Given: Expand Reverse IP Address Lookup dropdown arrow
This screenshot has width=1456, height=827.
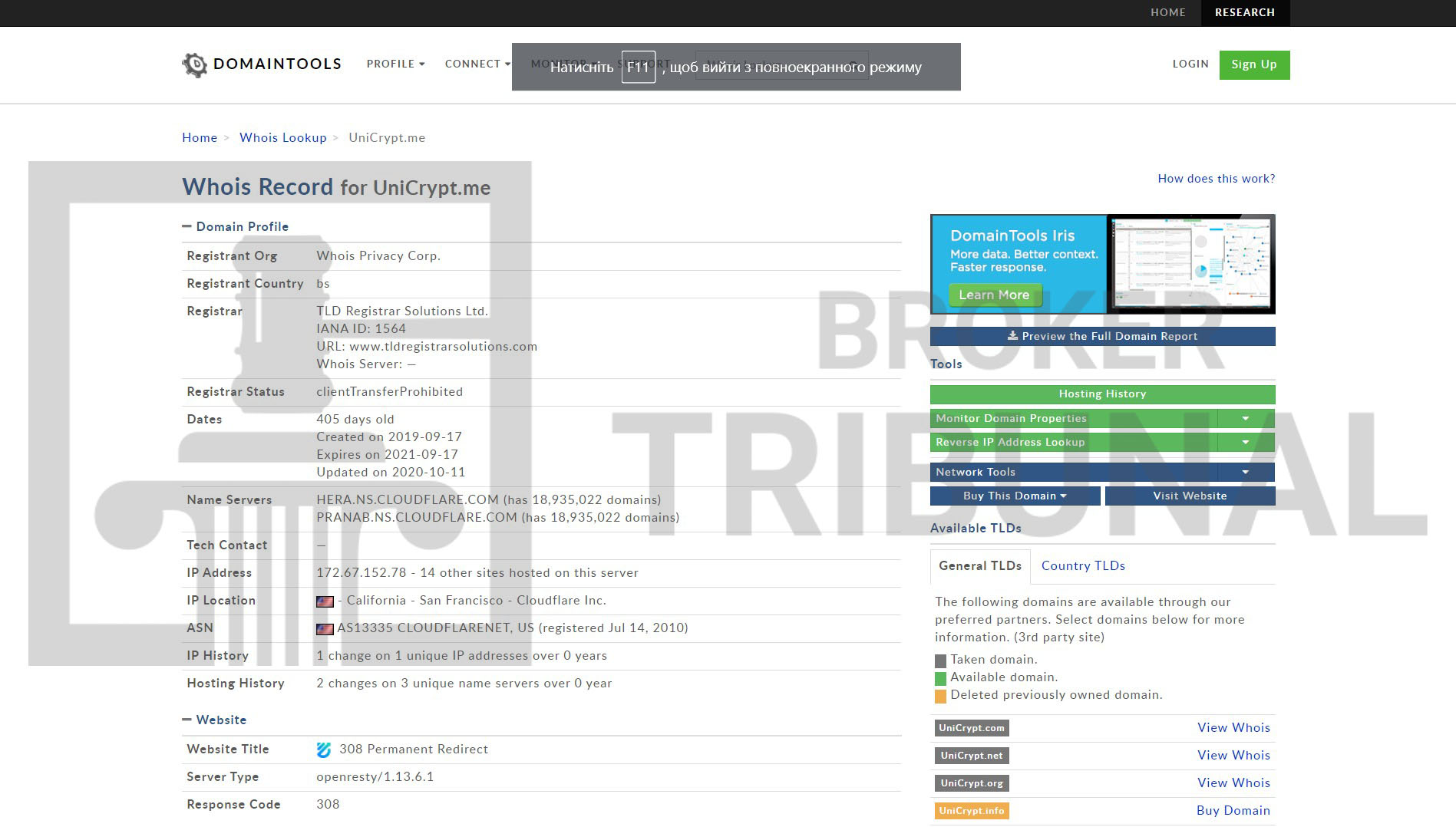Looking at the screenshot, I should [x=1246, y=442].
